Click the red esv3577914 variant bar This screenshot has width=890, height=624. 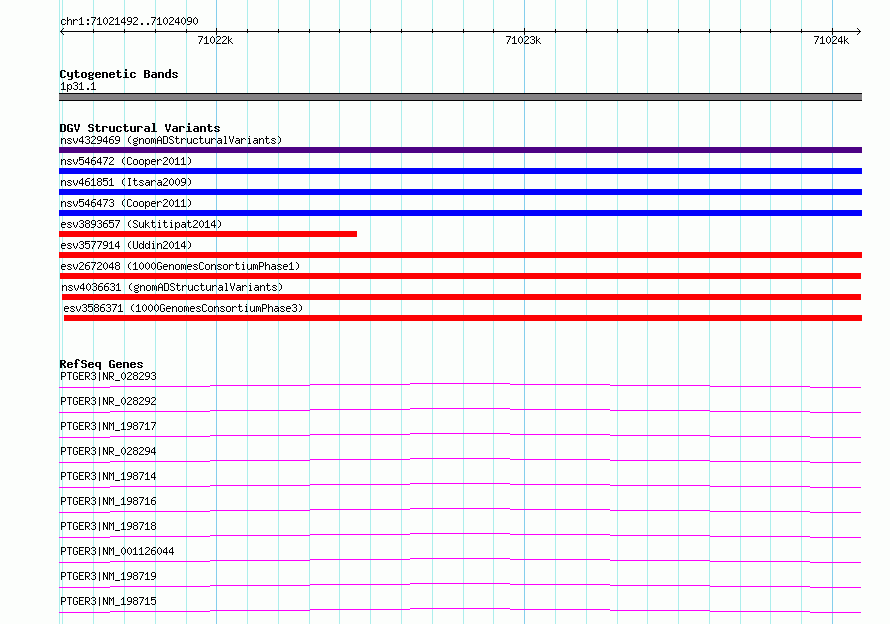click(x=460, y=255)
